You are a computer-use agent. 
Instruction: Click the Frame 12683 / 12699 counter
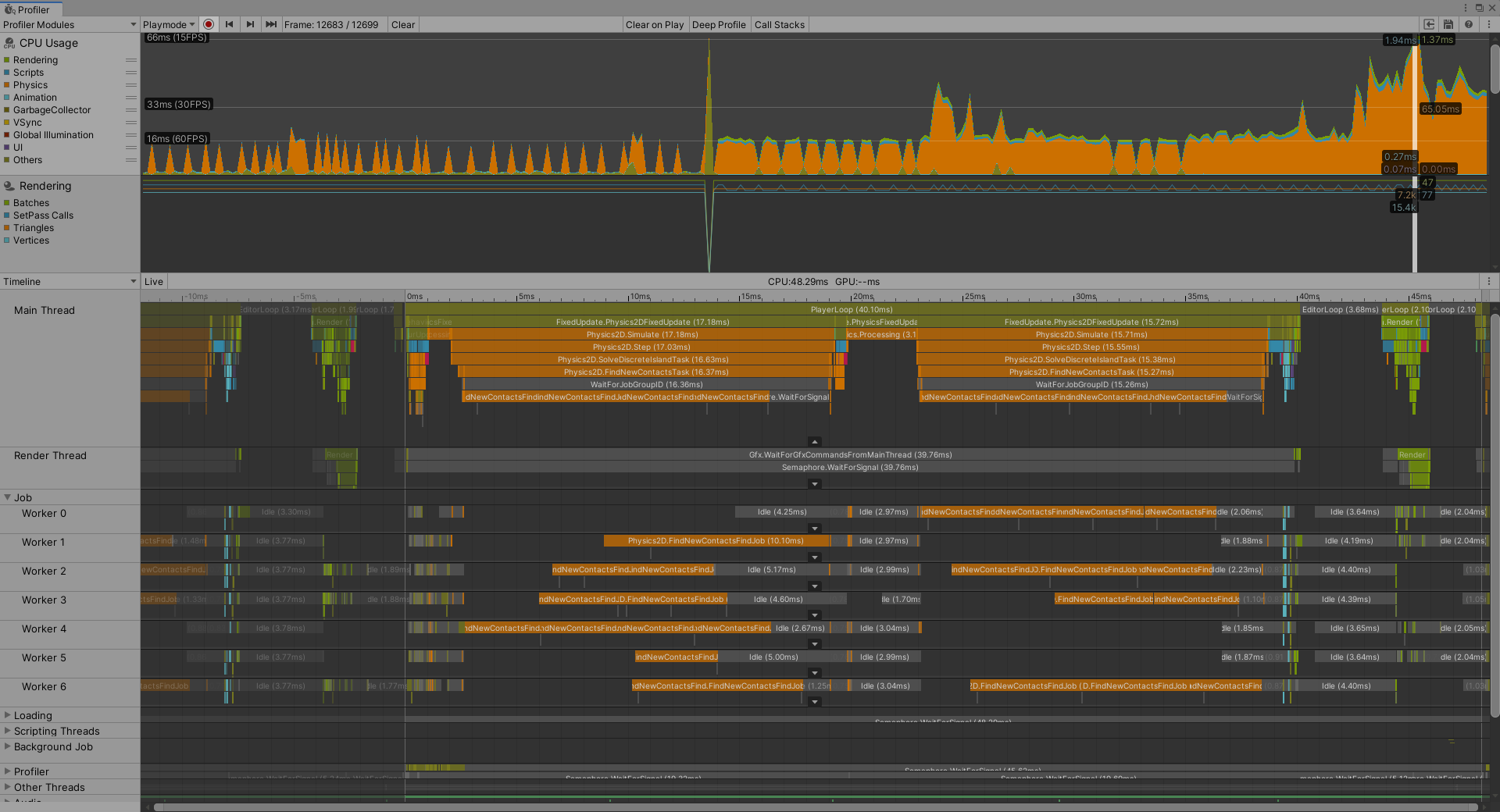click(331, 24)
